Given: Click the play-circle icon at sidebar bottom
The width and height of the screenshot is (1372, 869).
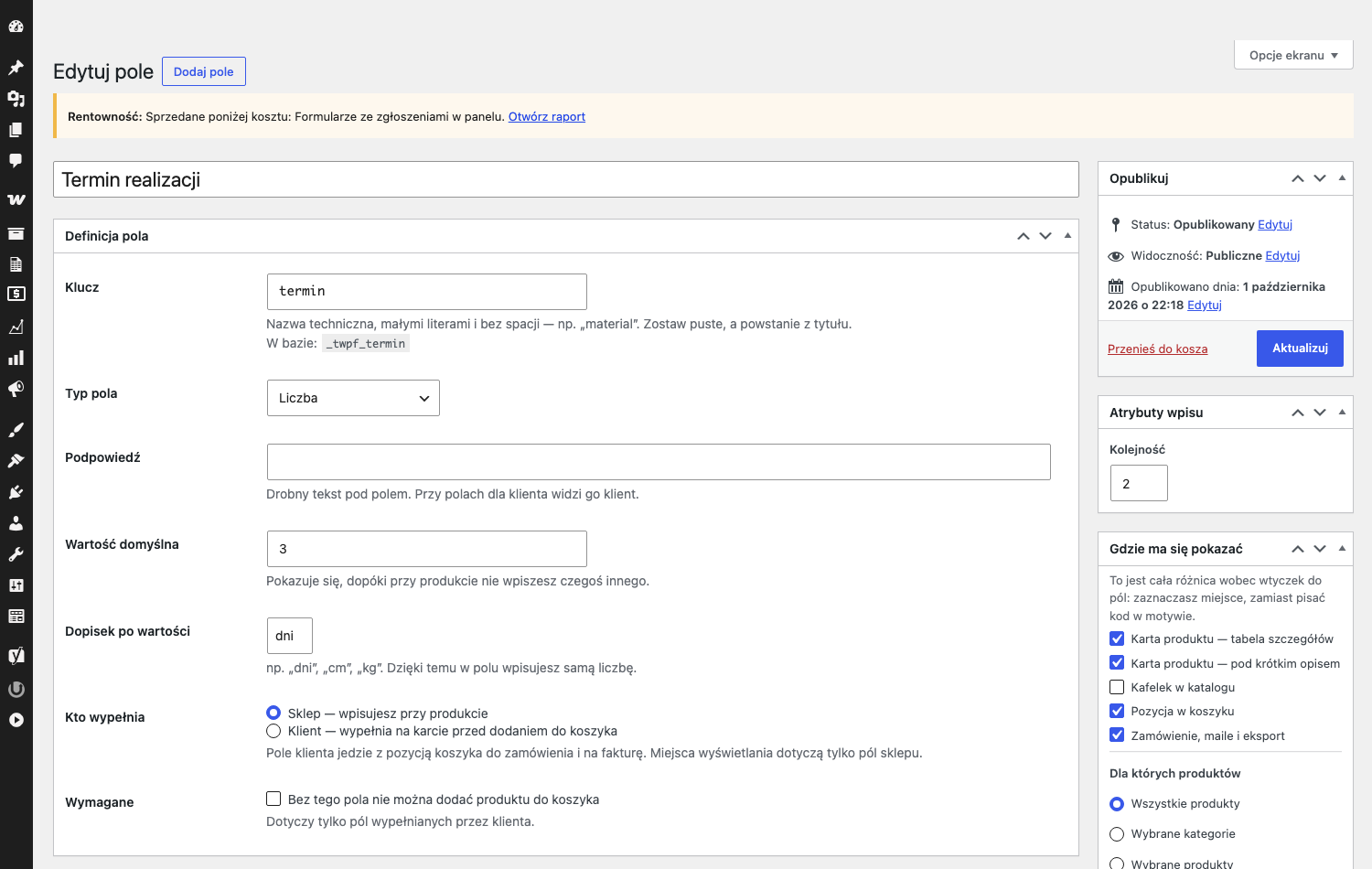Looking at the screenshot, I should pyautogui.click(x=16, y=720).
